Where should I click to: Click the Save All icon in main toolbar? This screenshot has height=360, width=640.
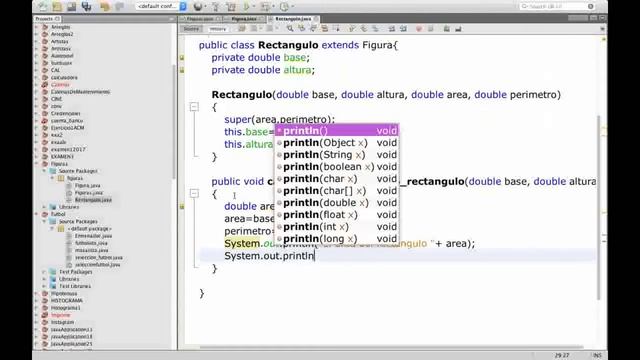pyautogui.click(x=86, y=7)
